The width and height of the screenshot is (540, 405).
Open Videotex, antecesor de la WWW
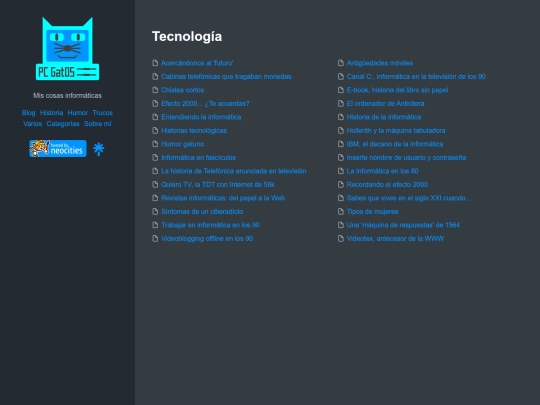coord(395,238)
